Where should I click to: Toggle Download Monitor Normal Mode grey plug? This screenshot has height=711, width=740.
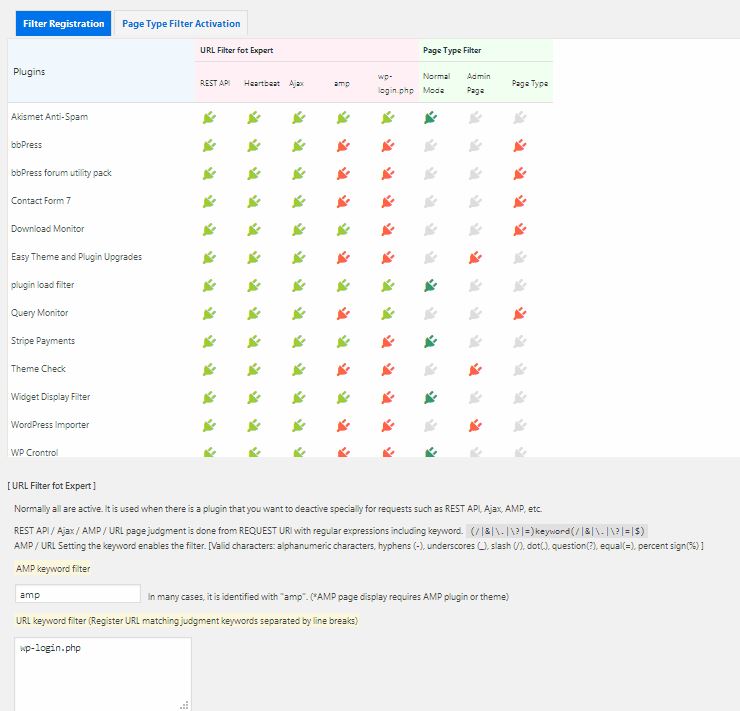pos(430,230)
